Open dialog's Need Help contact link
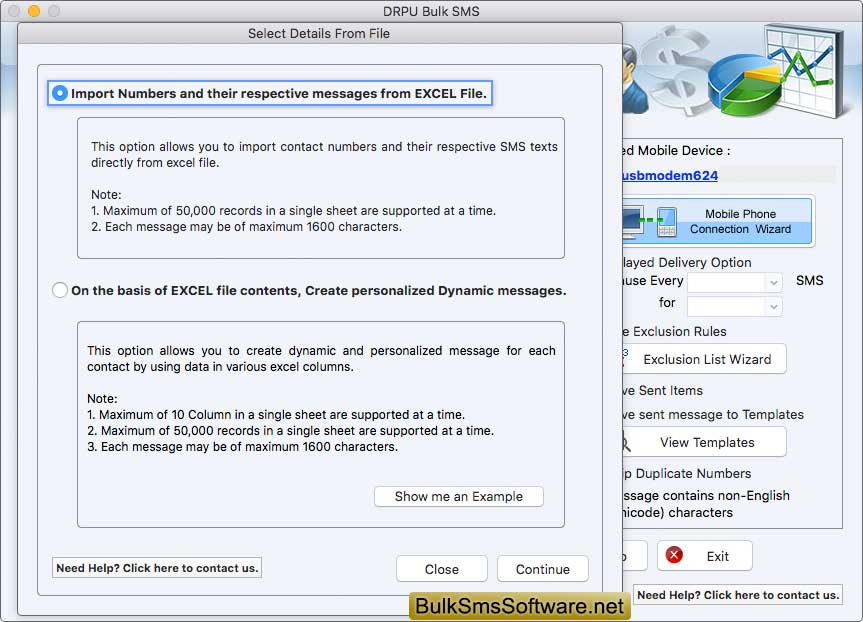The height and width of the screenshot is (622, 863). tap(157, 568)
